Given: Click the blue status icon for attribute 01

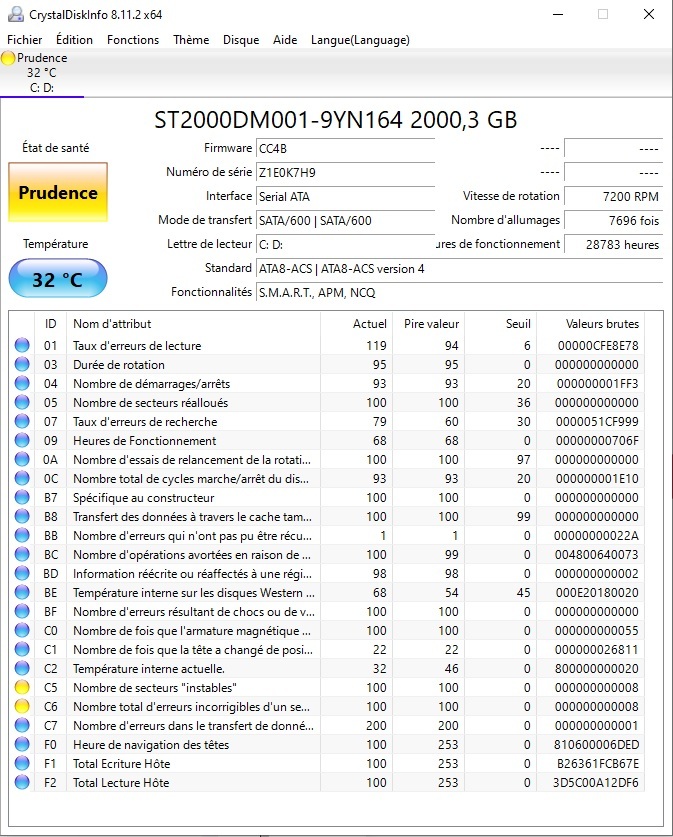Looking at the screenshot, I should [x=22, y=345].
